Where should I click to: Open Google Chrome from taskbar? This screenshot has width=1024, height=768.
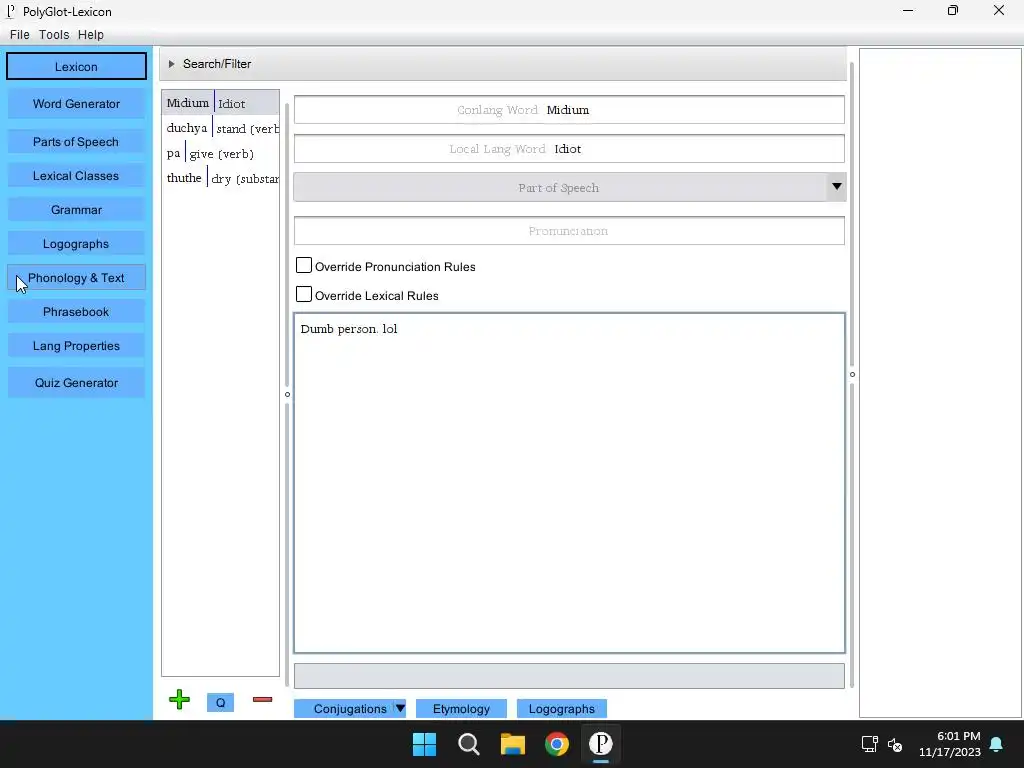pos(557,744)
